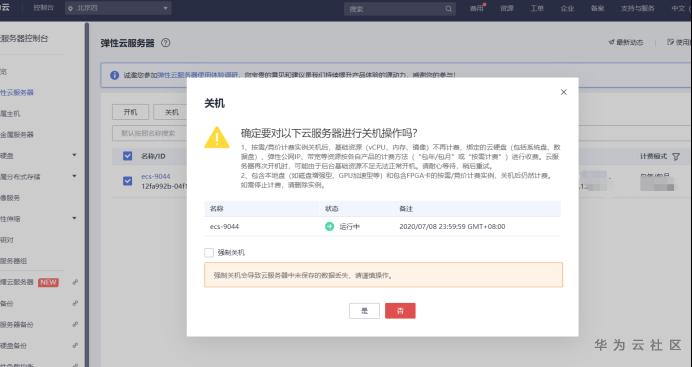
Task: Cancel shutdown with the red 否 button
Action: click(400, 311)
